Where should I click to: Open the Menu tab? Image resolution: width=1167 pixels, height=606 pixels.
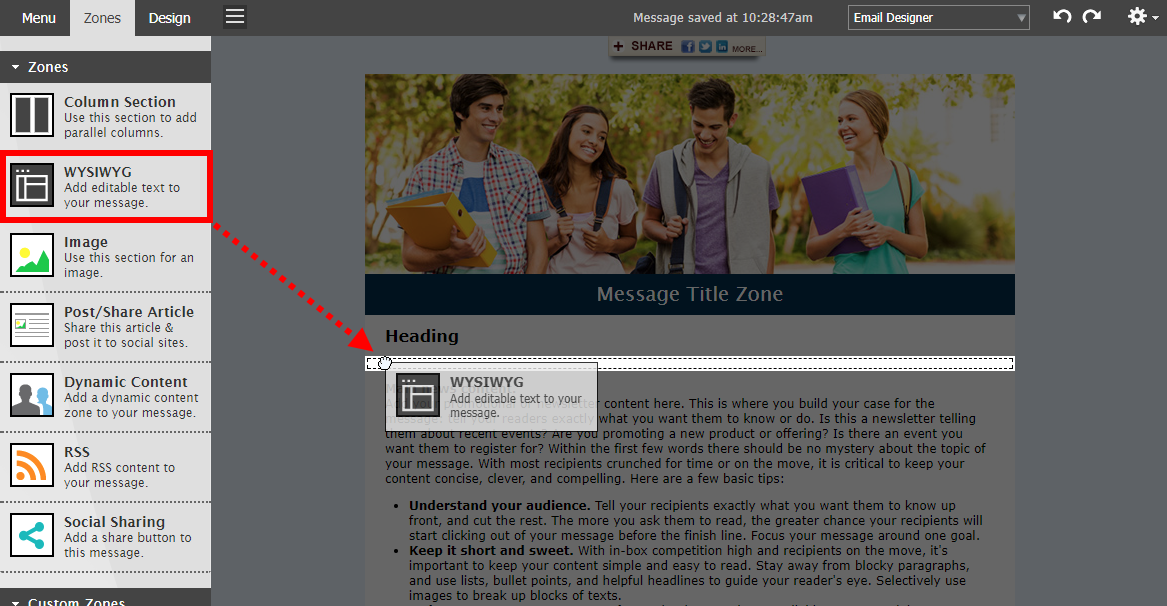click(x=38, y=17)
